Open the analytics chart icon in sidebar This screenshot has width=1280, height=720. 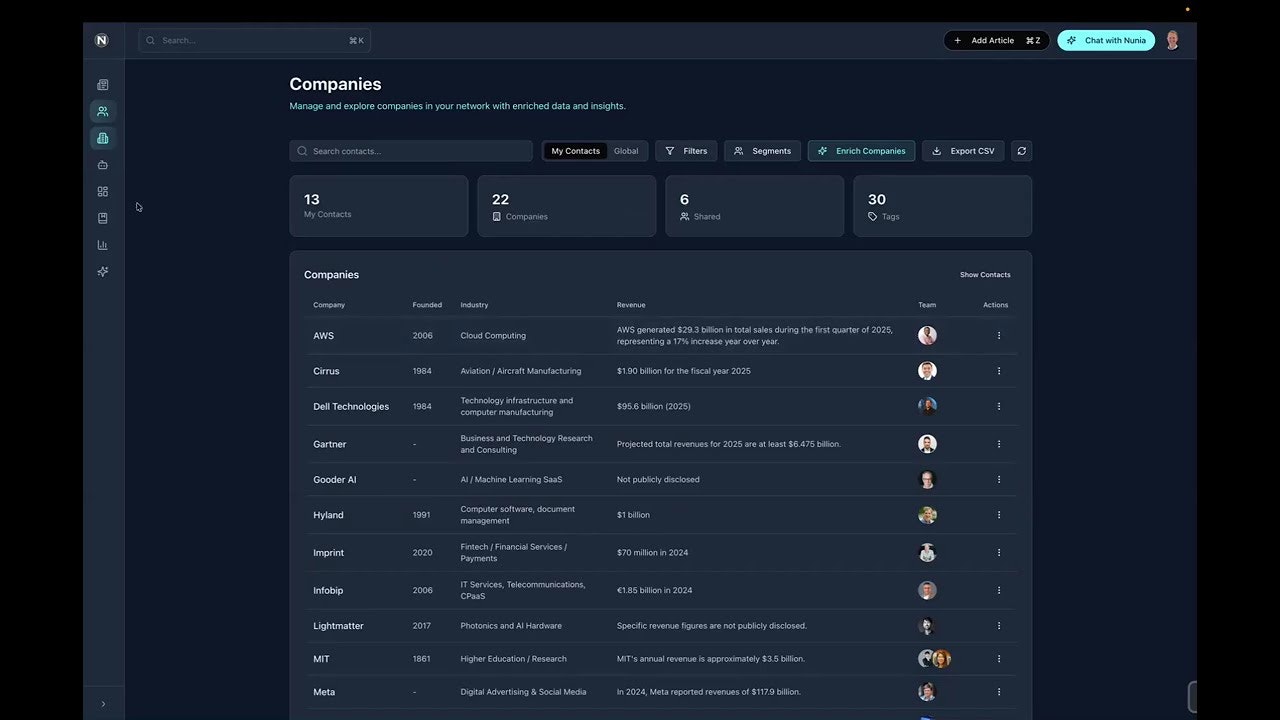tap(102, 244)
